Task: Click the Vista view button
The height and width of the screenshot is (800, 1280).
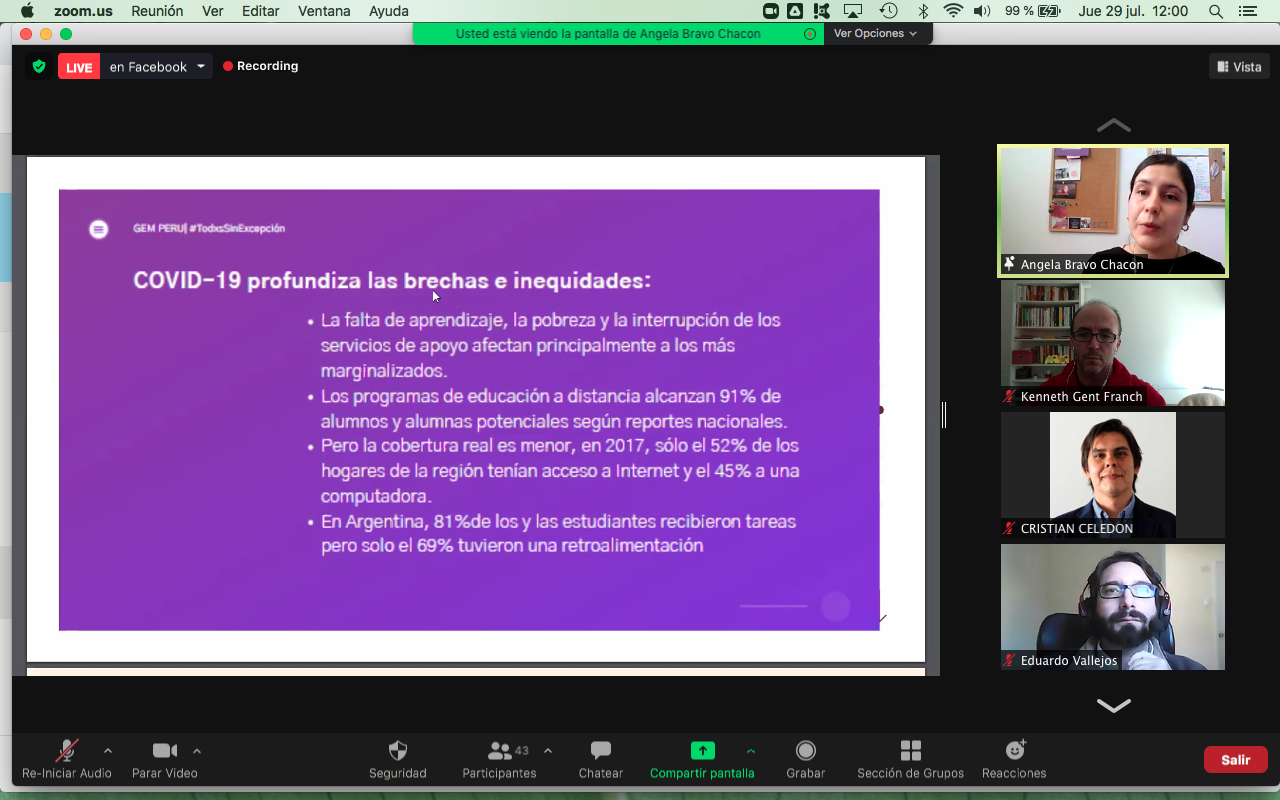Action: pos(1238,67)
